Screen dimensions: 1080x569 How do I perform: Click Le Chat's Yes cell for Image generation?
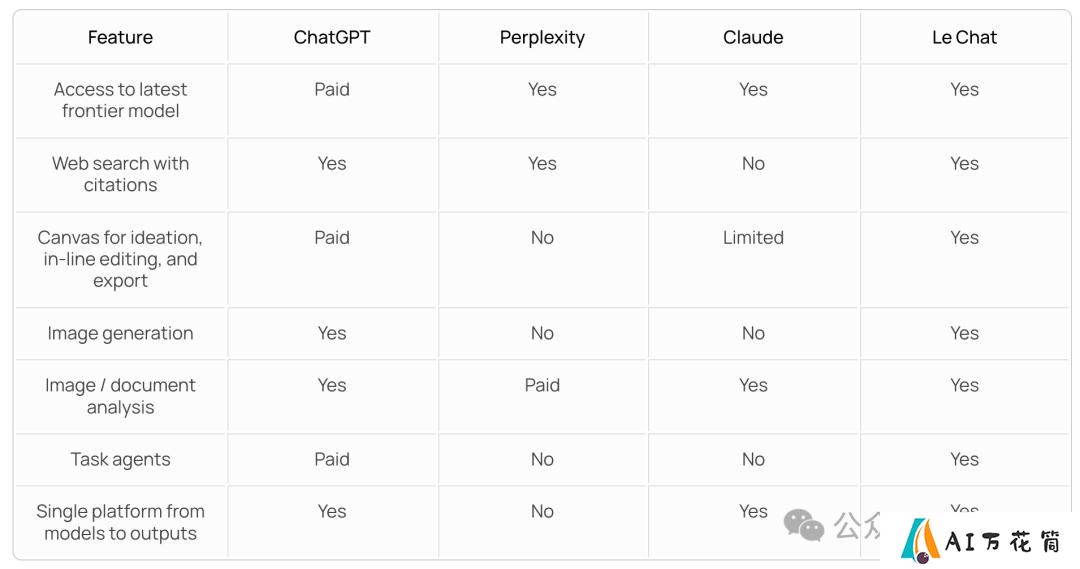click(964, 333)
